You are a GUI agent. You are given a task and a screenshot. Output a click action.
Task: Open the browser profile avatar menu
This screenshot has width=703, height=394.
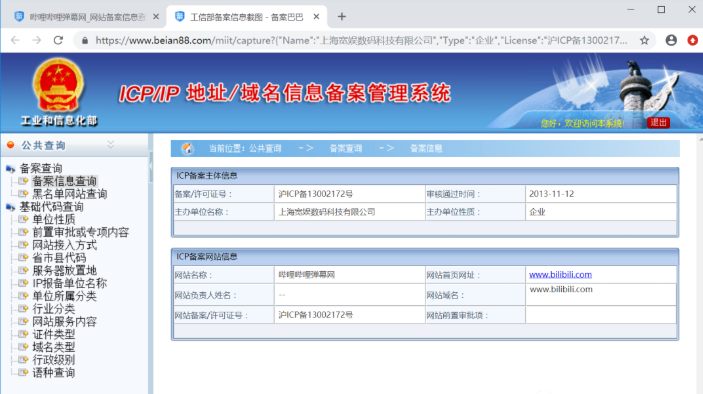click(671, 40)
